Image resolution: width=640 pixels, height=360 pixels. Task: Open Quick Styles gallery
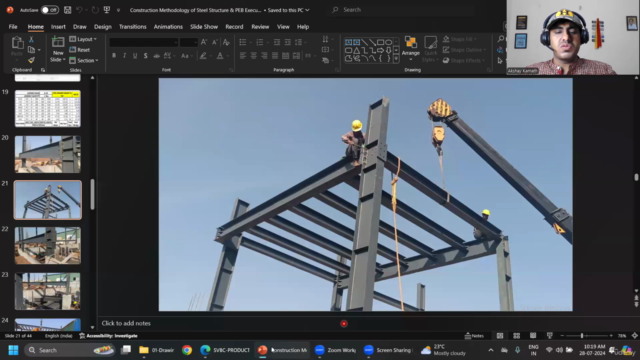tap(430, 49)
